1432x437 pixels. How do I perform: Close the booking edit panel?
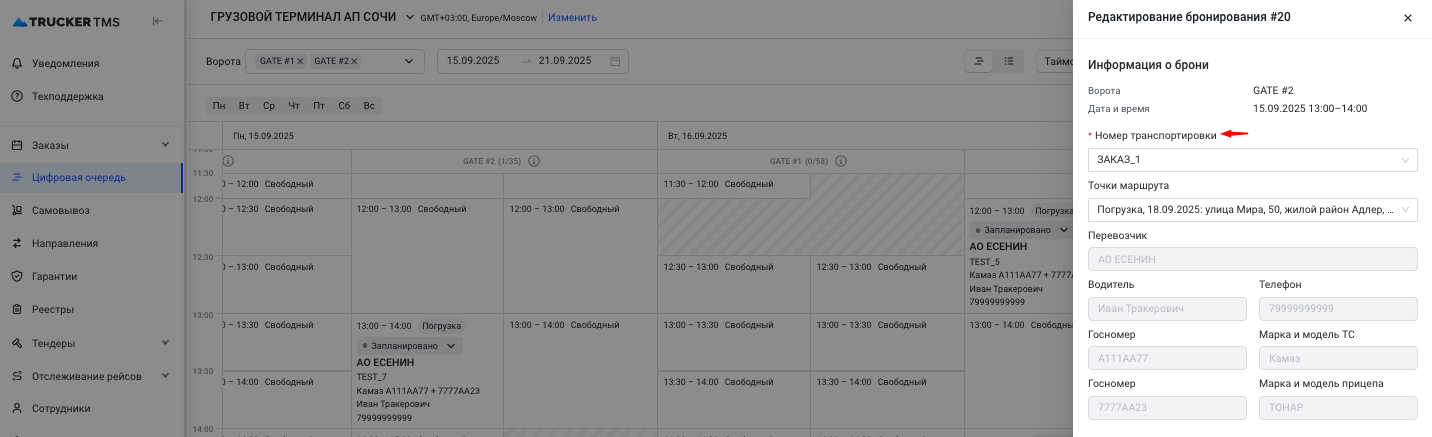pos(1407,18)
